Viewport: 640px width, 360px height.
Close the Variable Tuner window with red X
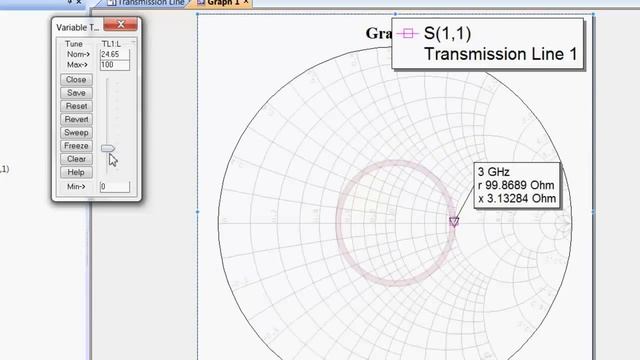120,24
